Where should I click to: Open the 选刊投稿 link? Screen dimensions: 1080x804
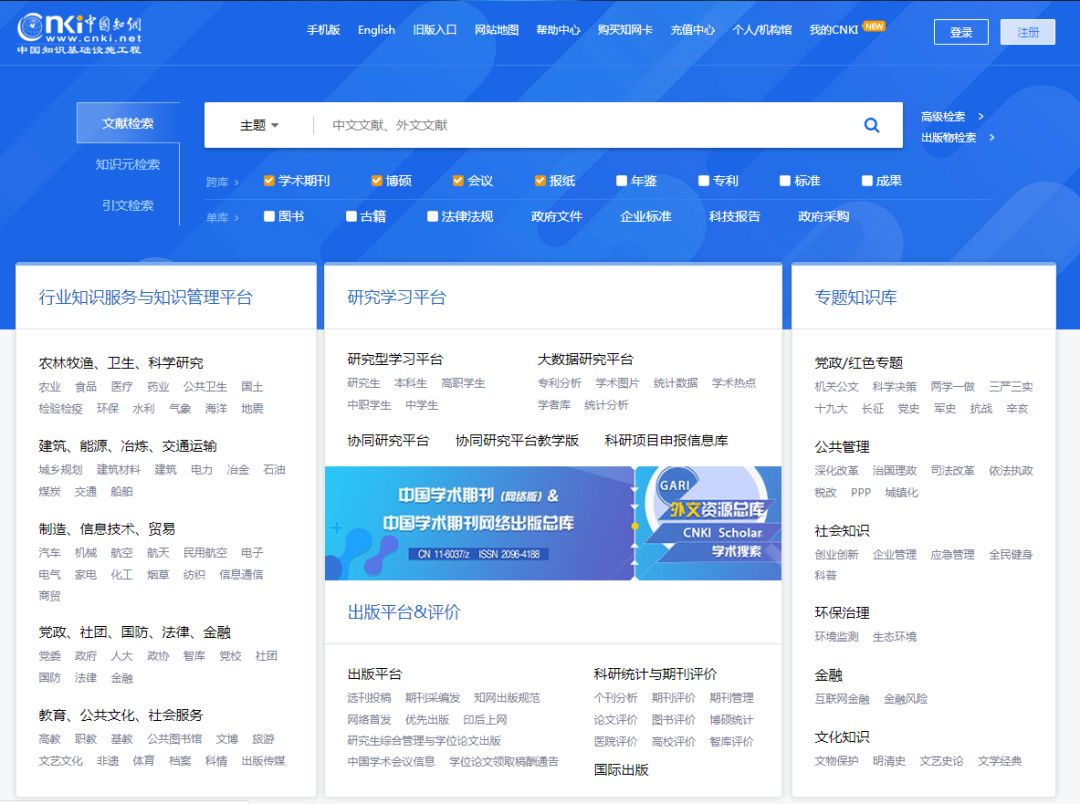coord(369,698)
